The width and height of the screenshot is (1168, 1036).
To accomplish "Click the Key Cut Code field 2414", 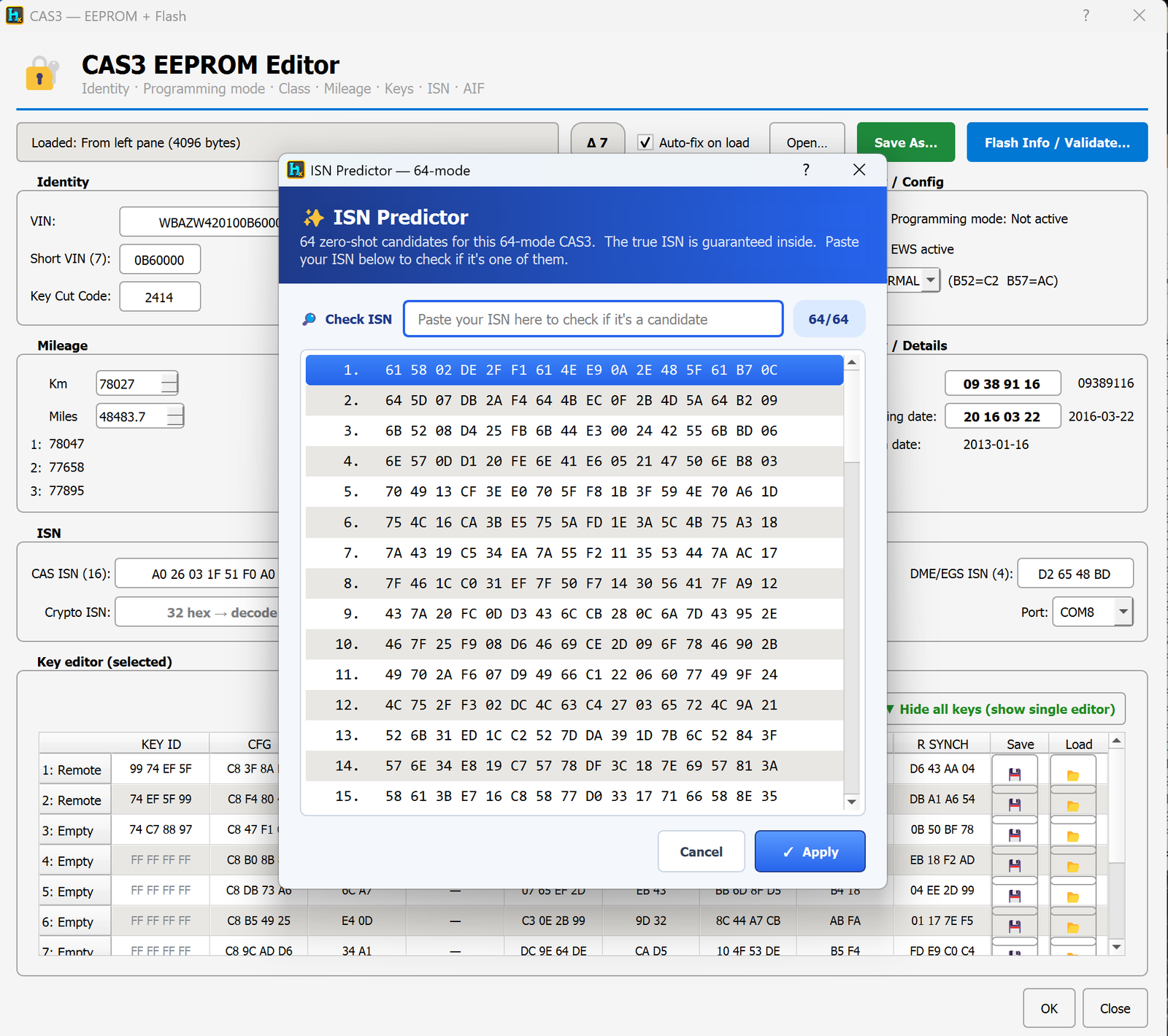I will coord(160,296).
